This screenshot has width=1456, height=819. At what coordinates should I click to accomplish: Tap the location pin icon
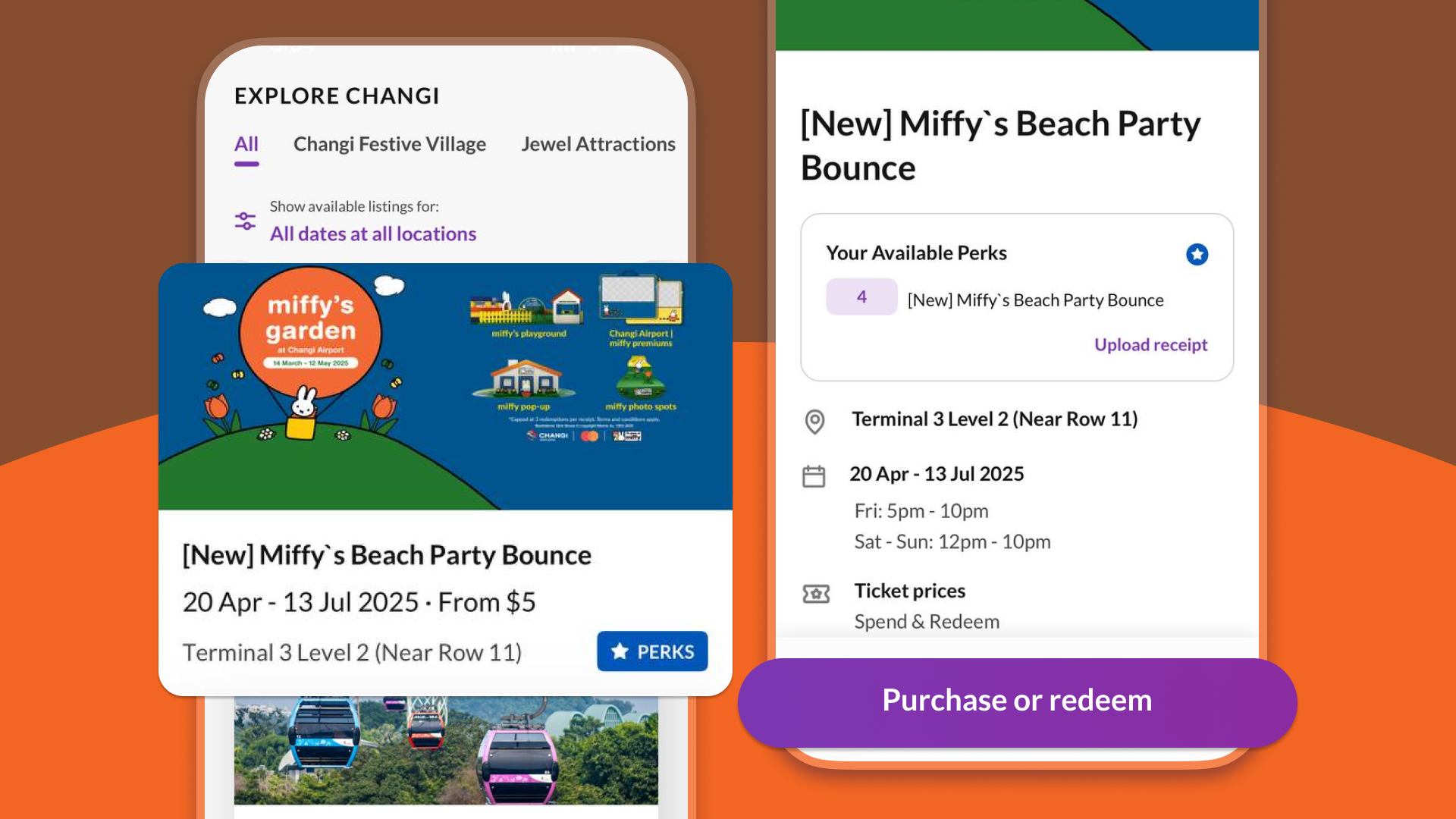pos(814,421)
